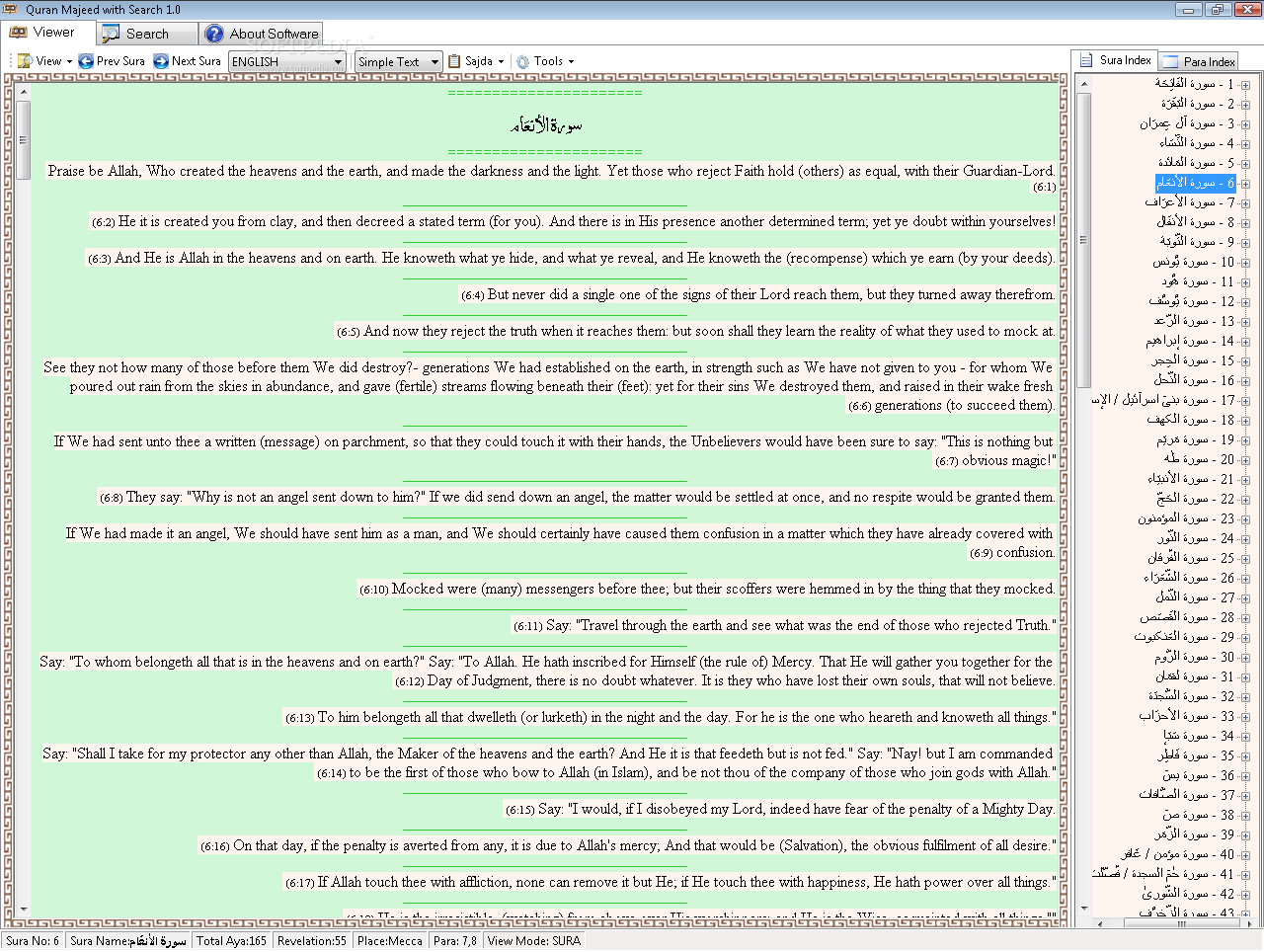
Task: Expand the plus box beside sura 7
Action: point(1245,202)
